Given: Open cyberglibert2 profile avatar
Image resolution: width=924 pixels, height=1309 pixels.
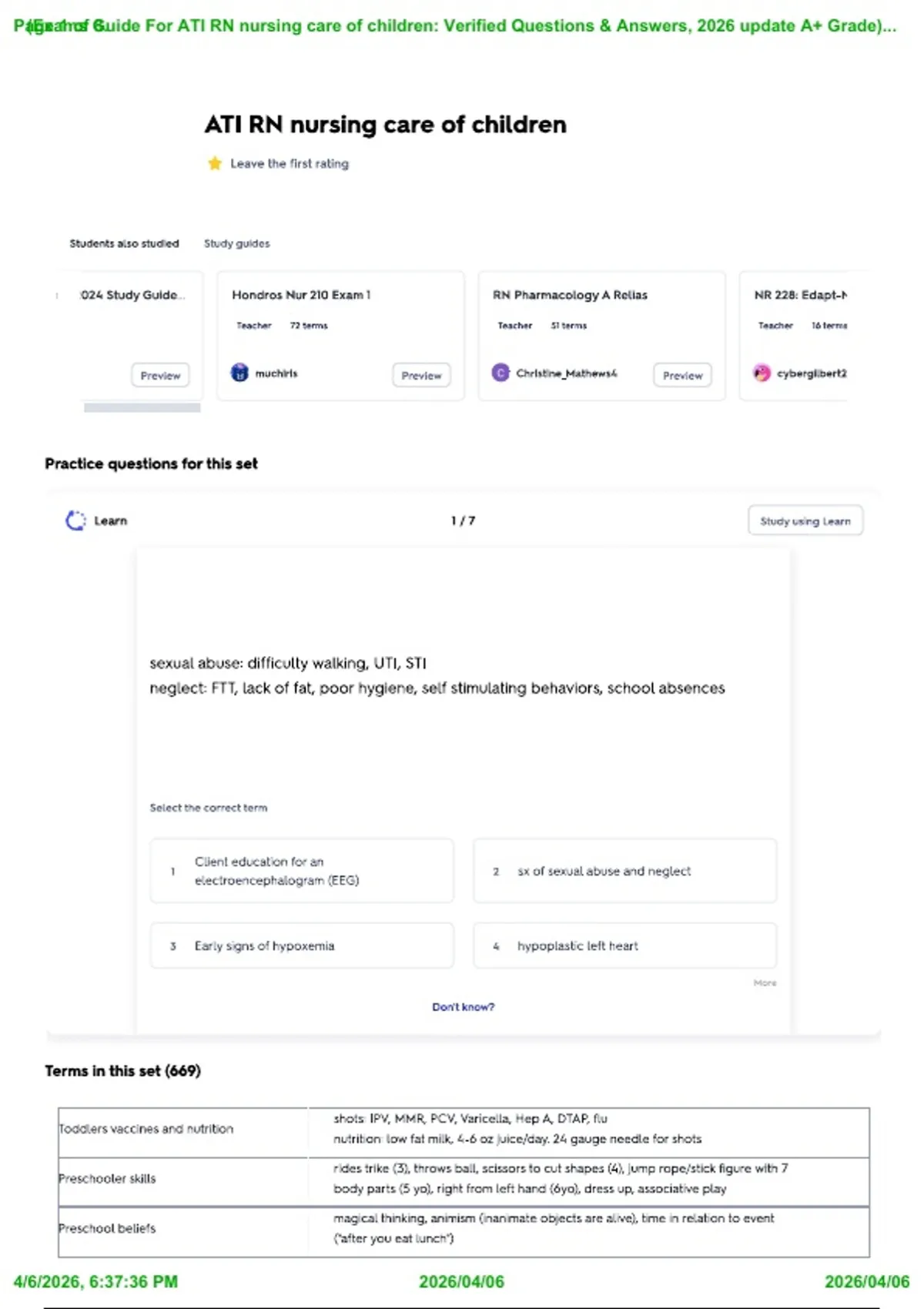Looking at the screenshot, I should (x=762, y=373).
